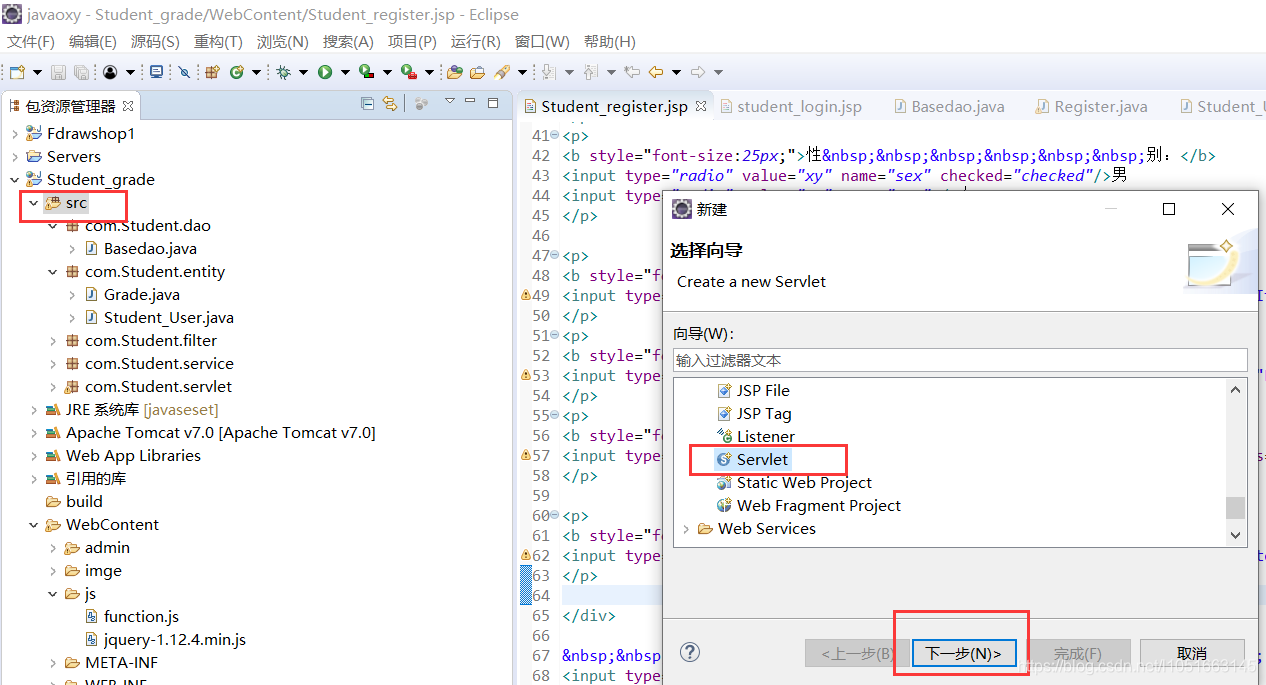Open the 重构(T) menu
The height and width of the screenshot is (685, 1266).
[218, 41]
